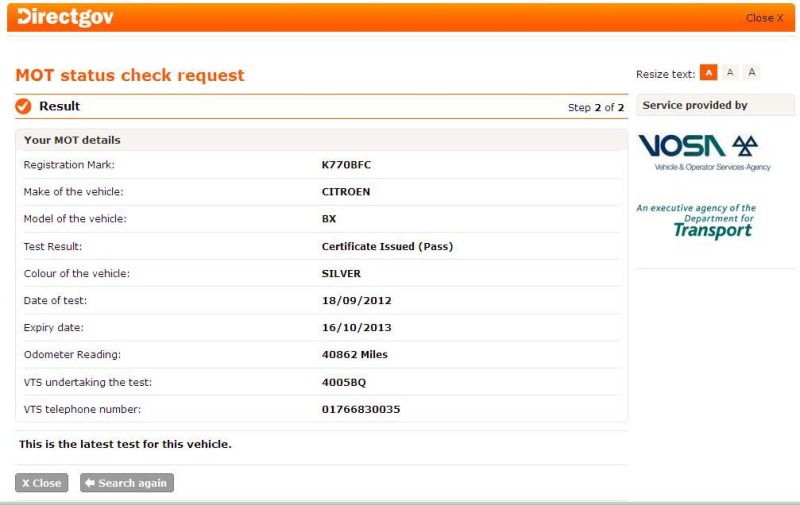
Task: Click the Your MOT details header
Action: pyautogui.click(x=72, y=140)
